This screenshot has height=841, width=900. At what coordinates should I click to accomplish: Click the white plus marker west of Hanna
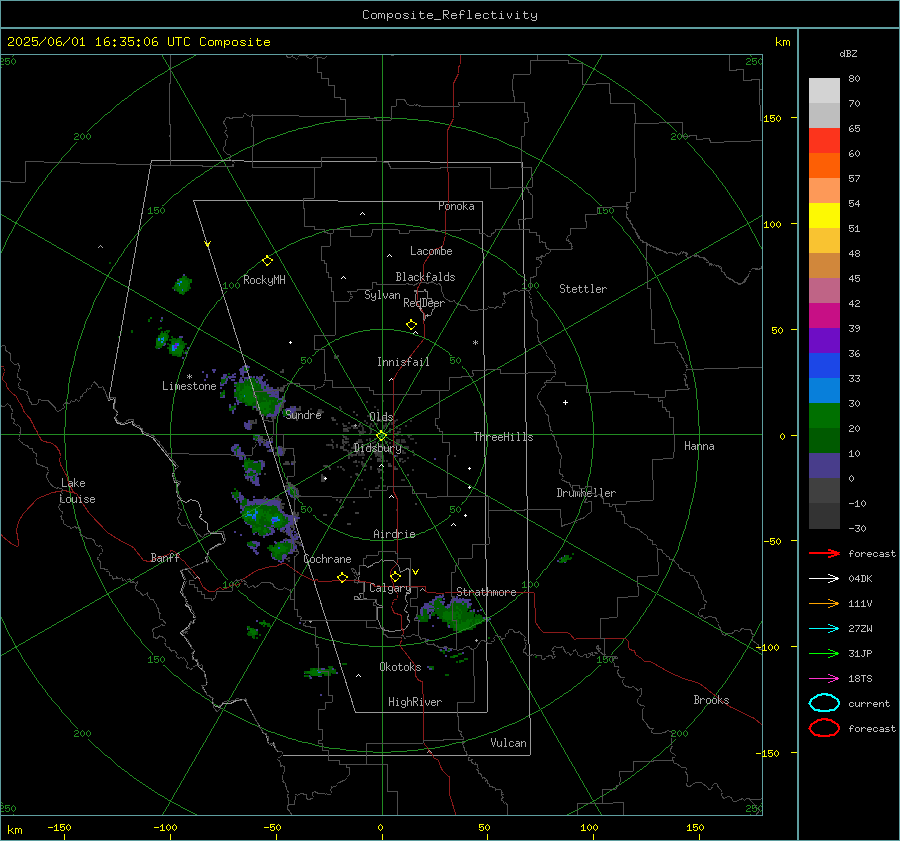tap(565, 402)
